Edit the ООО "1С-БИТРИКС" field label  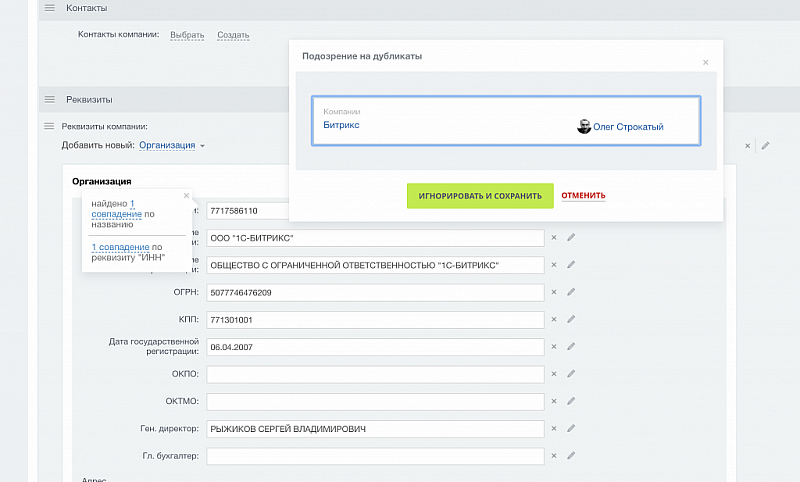[571, 237]
